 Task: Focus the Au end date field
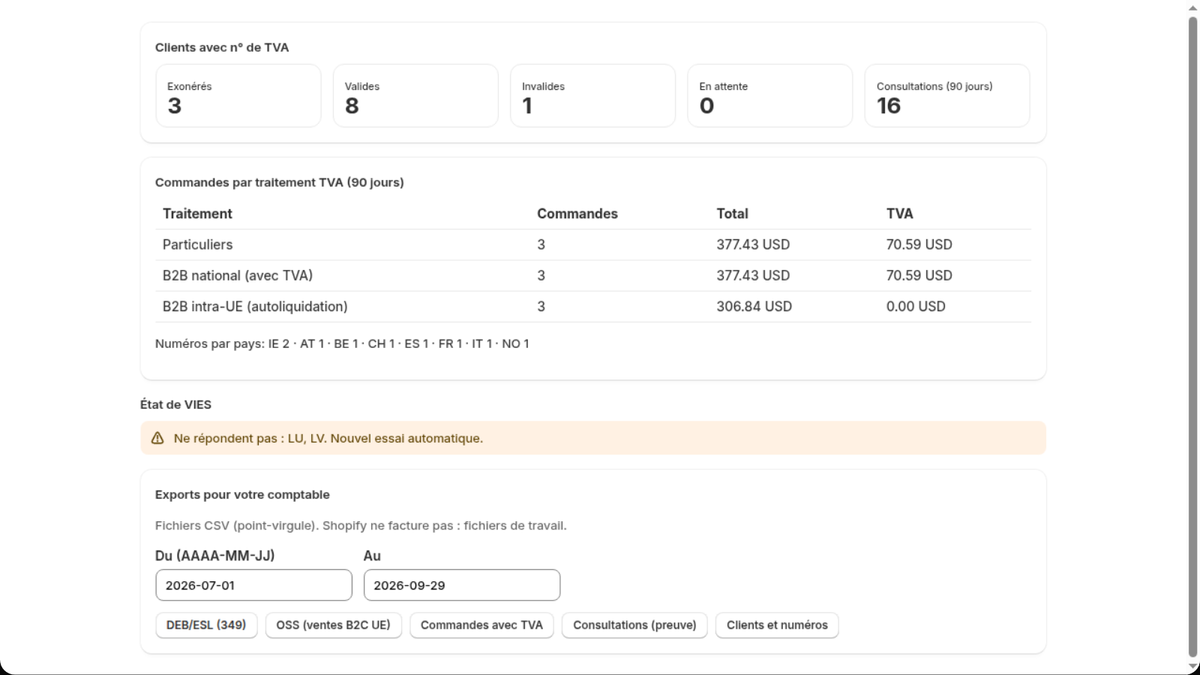point(462,585)
